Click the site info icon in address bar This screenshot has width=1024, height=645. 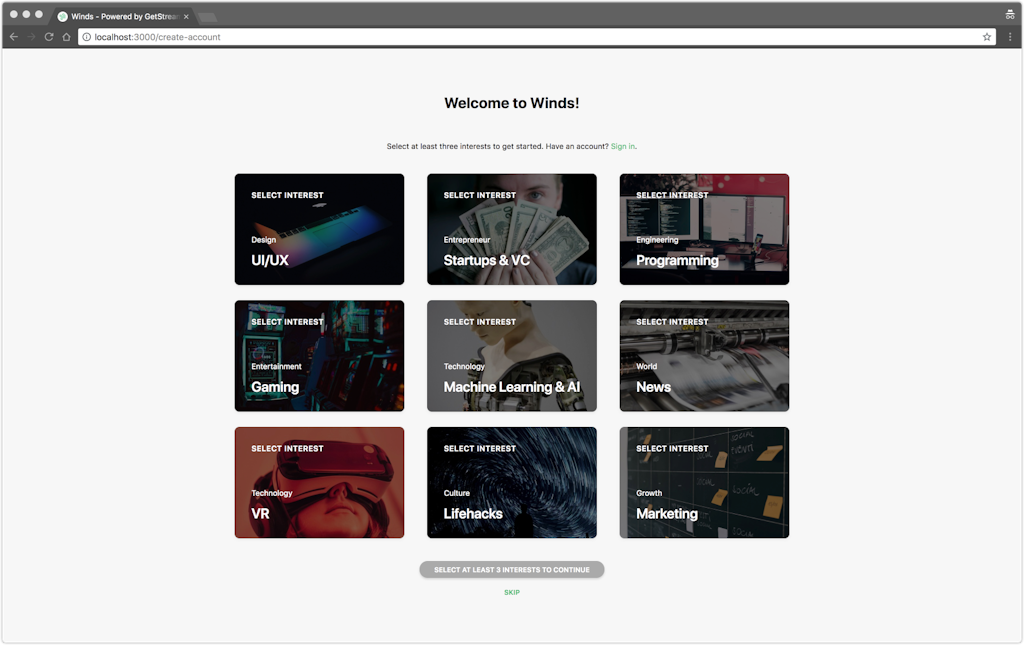[87, 37]
